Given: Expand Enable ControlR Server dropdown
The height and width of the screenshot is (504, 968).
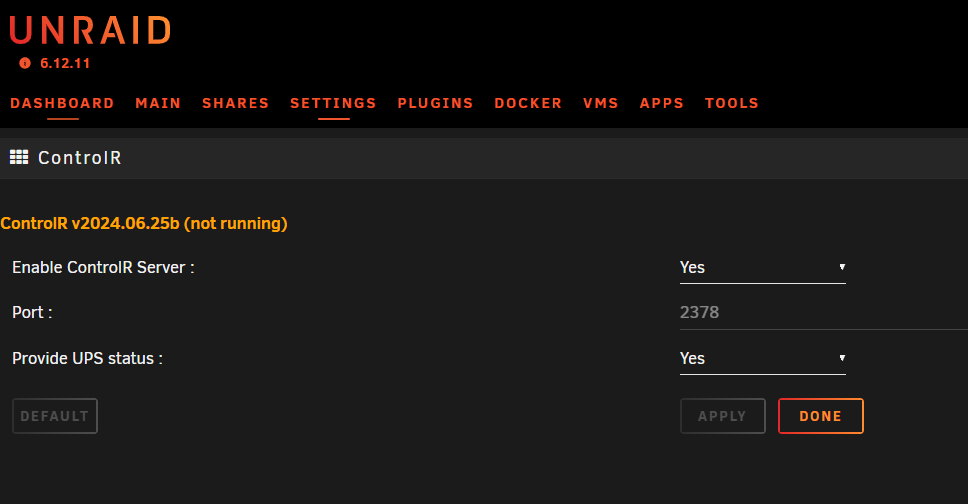Looking at the screenshot, I should tap(762, 267).
